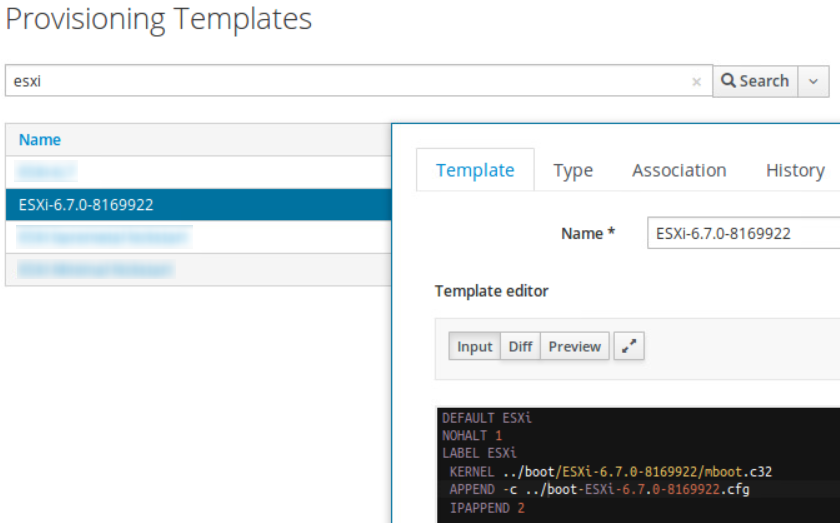Clear the esxi search text
Screen dimensions: 840x523
click(696, 81)
